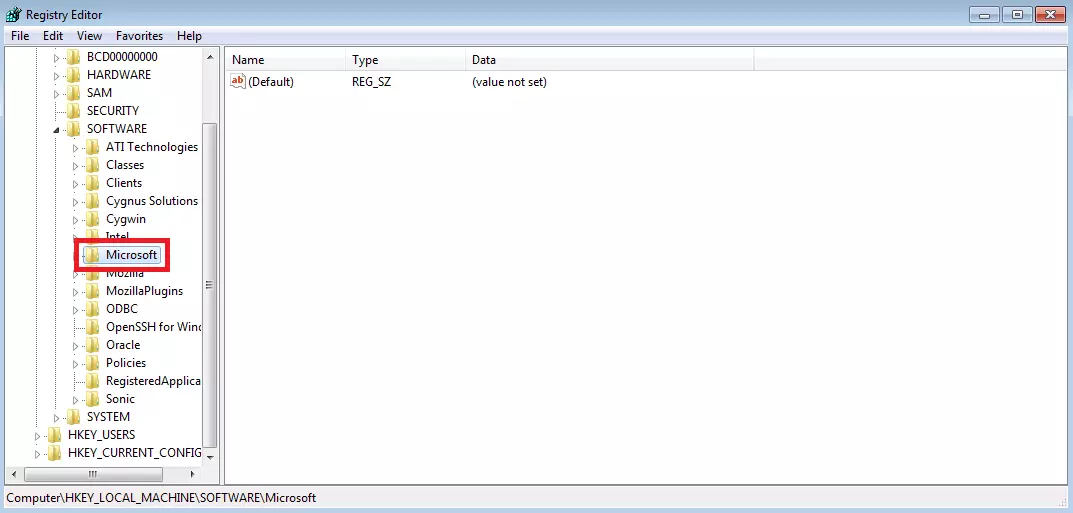
Task: Expand the Cygnus Solutions key
Action: (76, 202)
